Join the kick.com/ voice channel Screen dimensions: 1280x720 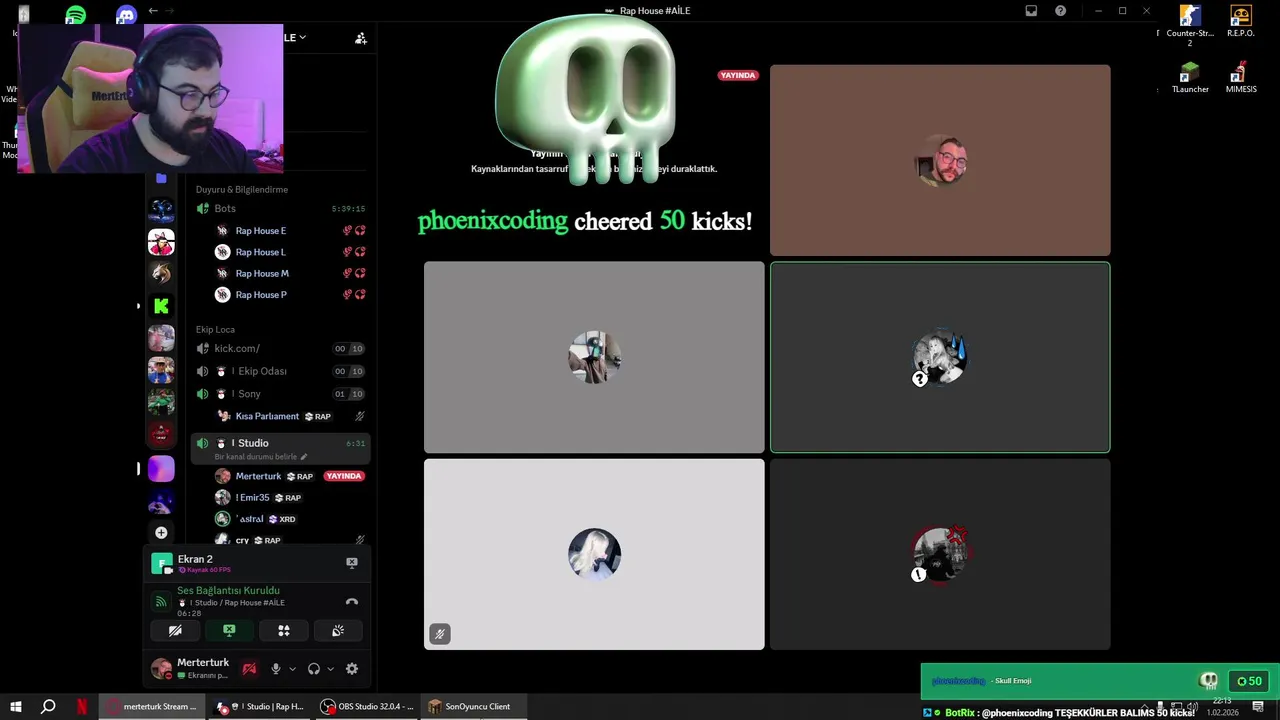click(x=281, y=348)
